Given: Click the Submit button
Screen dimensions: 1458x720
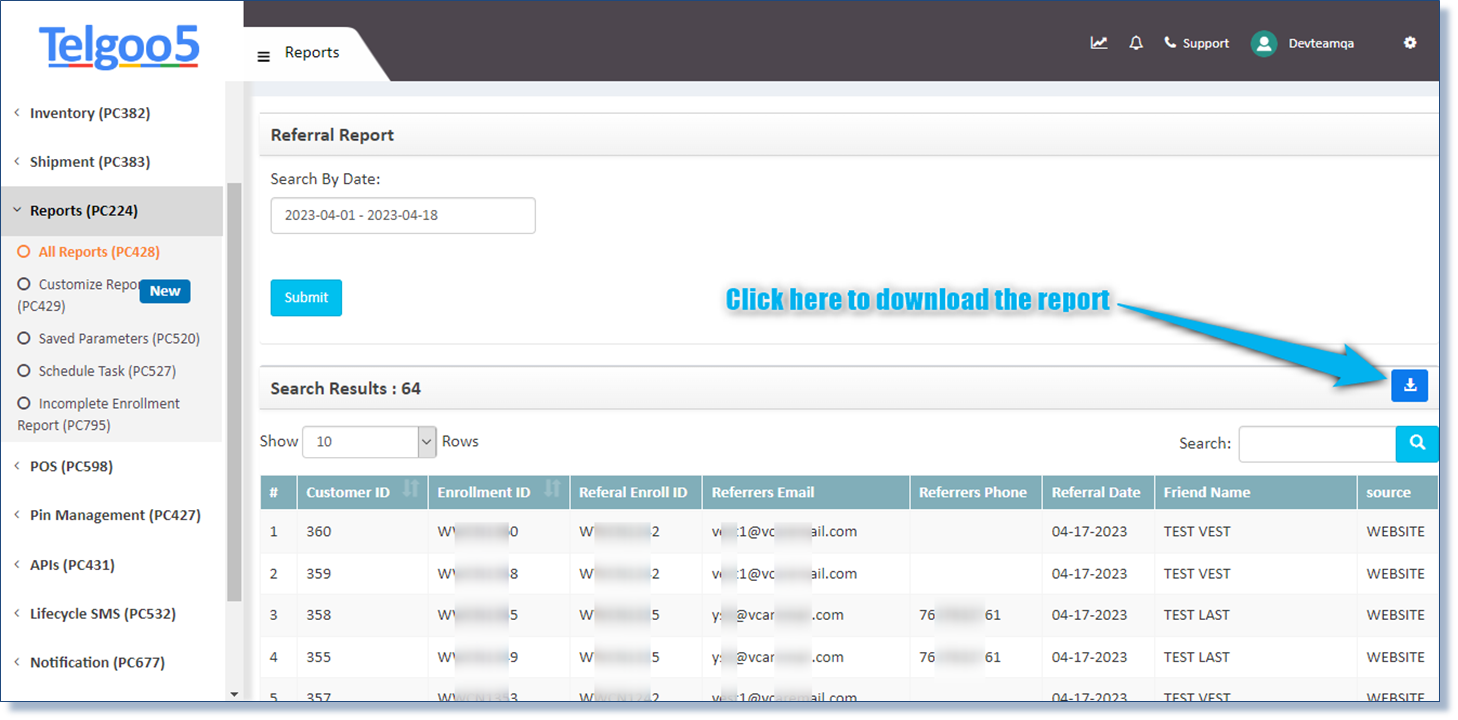Looking at the screenshot, I should tap(306, 297).
